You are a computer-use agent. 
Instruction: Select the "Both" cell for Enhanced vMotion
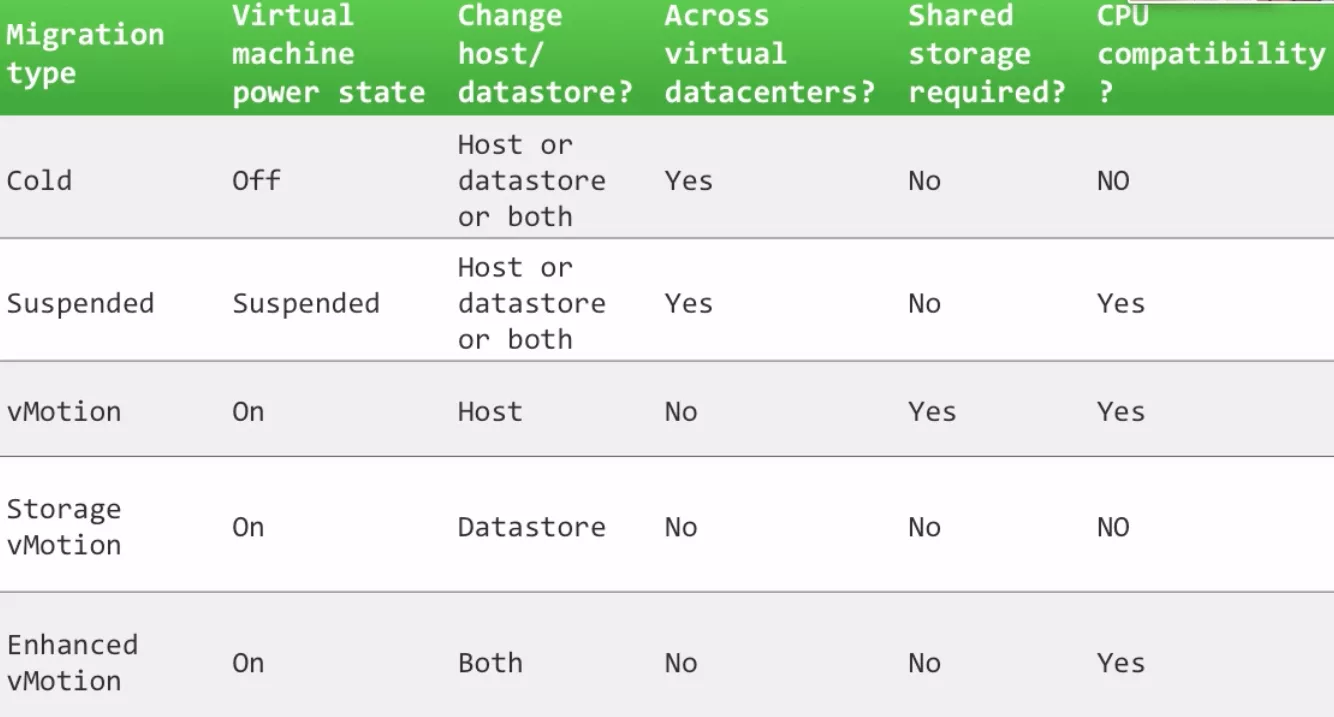click(x=490, y=664)
